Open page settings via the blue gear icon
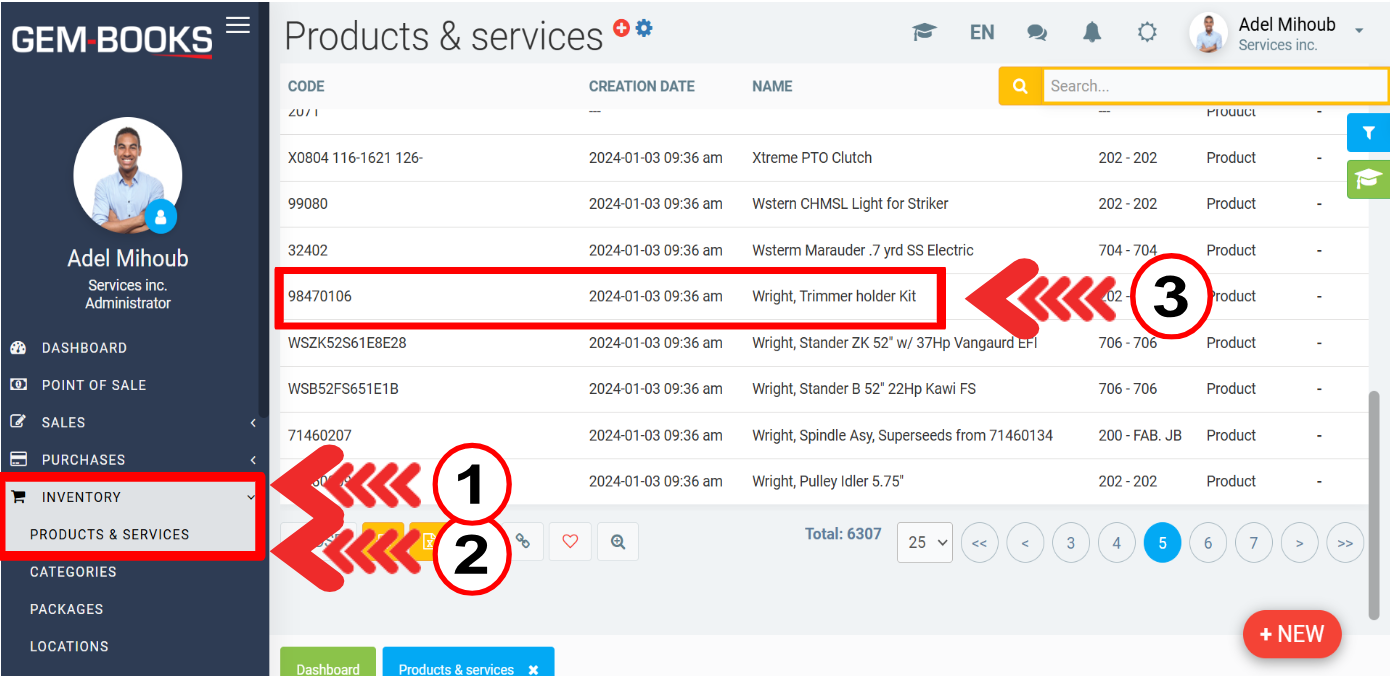 644,28
